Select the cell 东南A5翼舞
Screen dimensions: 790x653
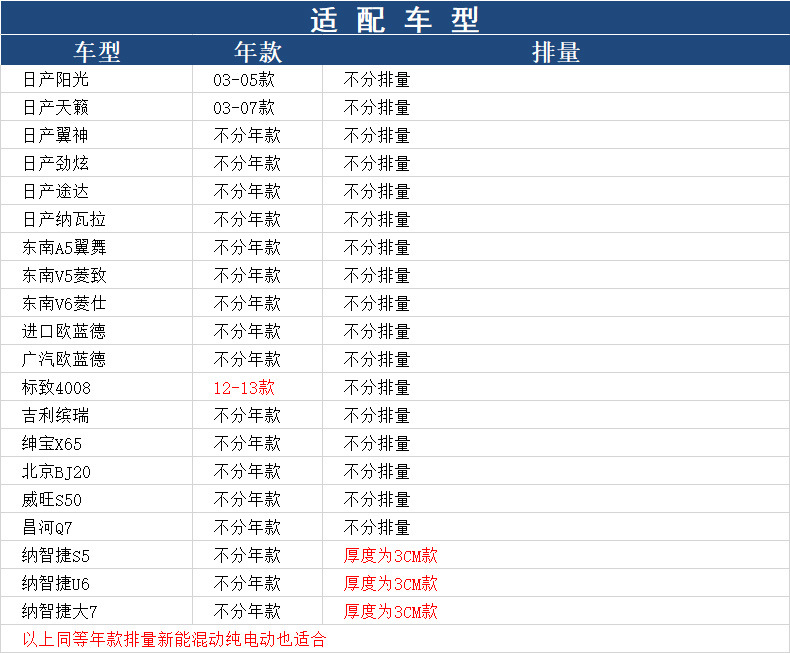tap(64, 247)
